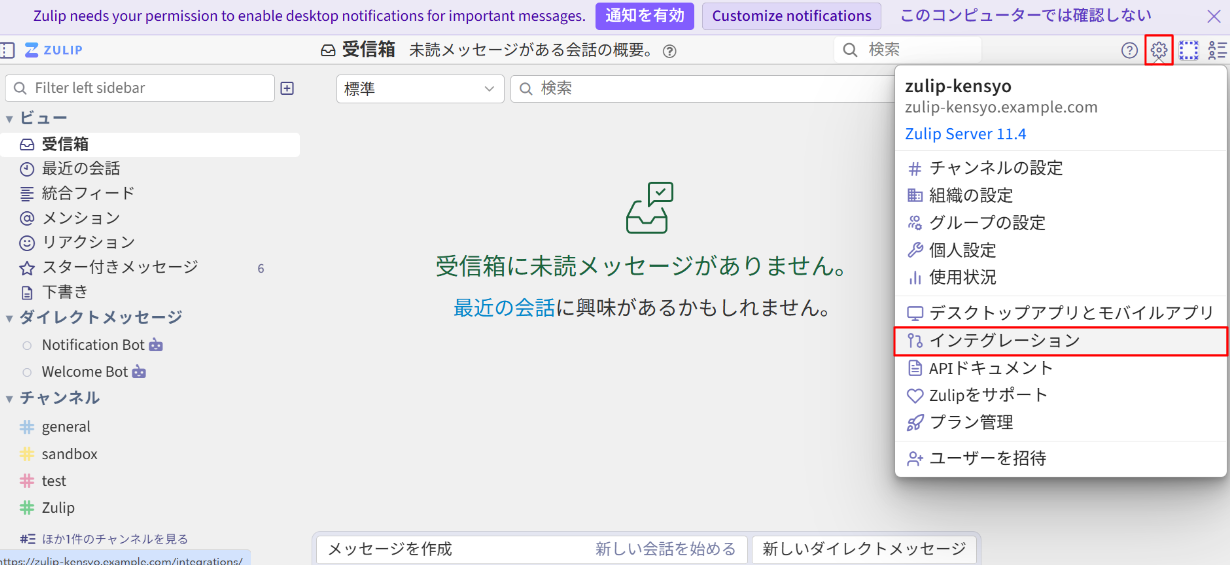
Task: Select 組織の設定 menu item
Action: (x=1061, y=195)
